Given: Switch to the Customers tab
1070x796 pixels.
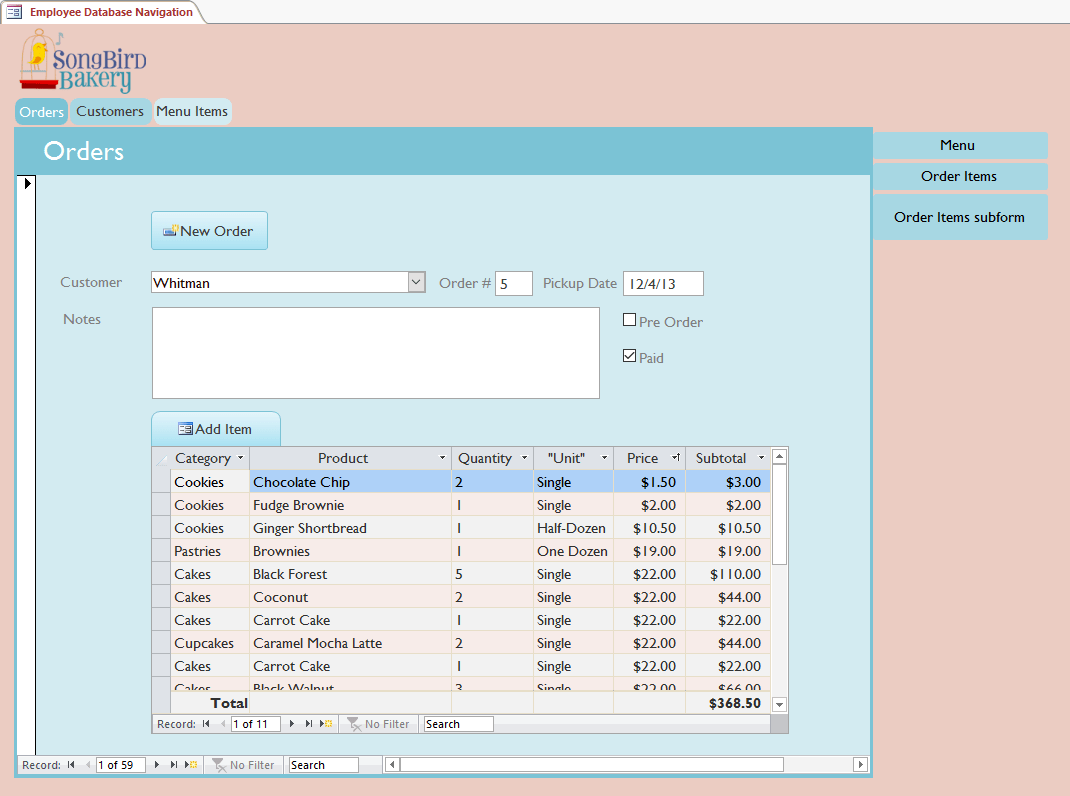Looking at the screenshot, I should pyautogui.click(x=110, y=111).
